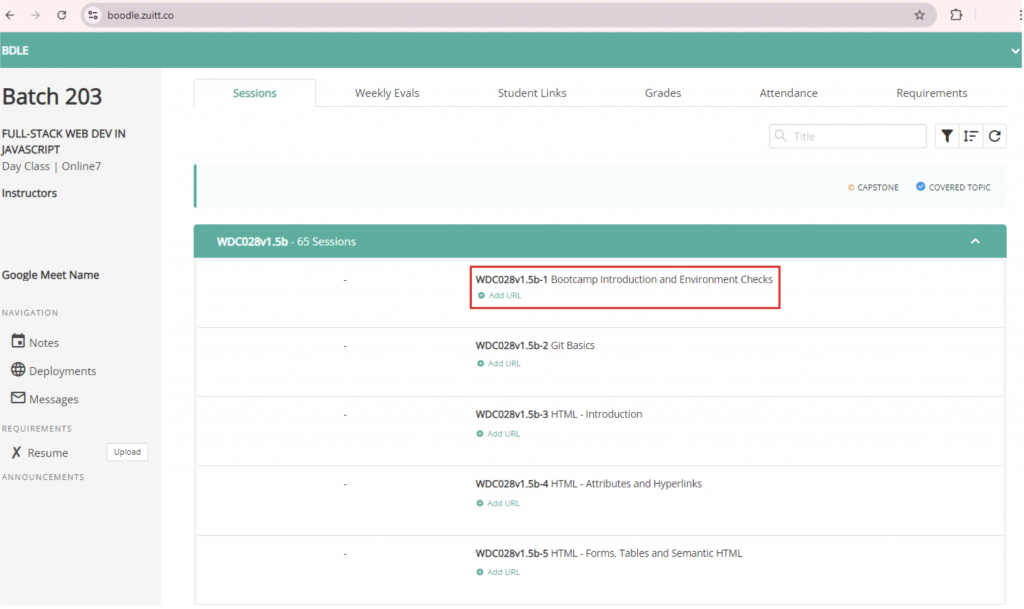Screen dimensions: 1024x609
Task: Open Messages from the sidebar
Action: pyautogui.click(x=53, y=399)
